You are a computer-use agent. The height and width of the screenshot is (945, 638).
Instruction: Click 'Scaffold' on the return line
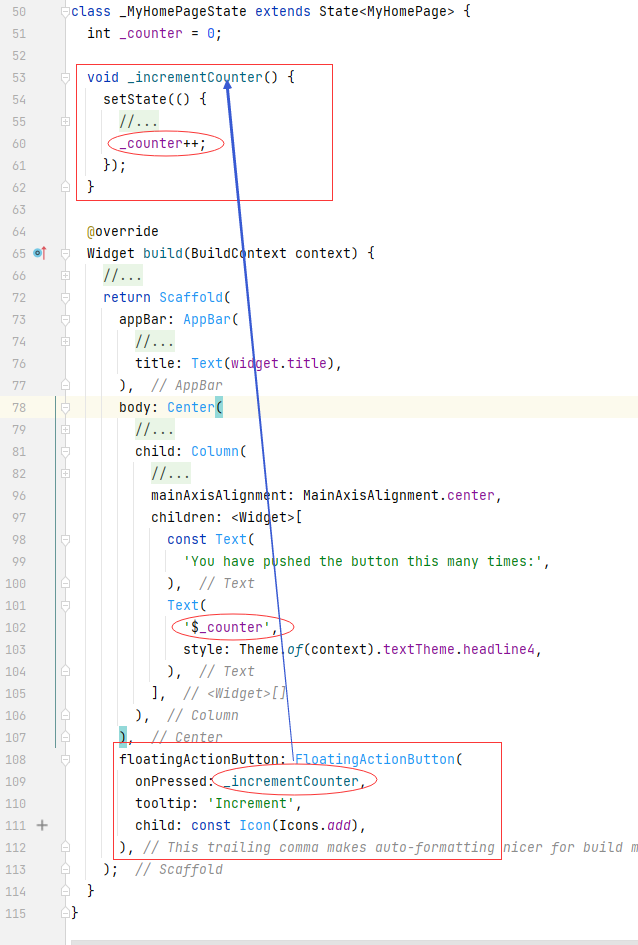tap(191, 297)
